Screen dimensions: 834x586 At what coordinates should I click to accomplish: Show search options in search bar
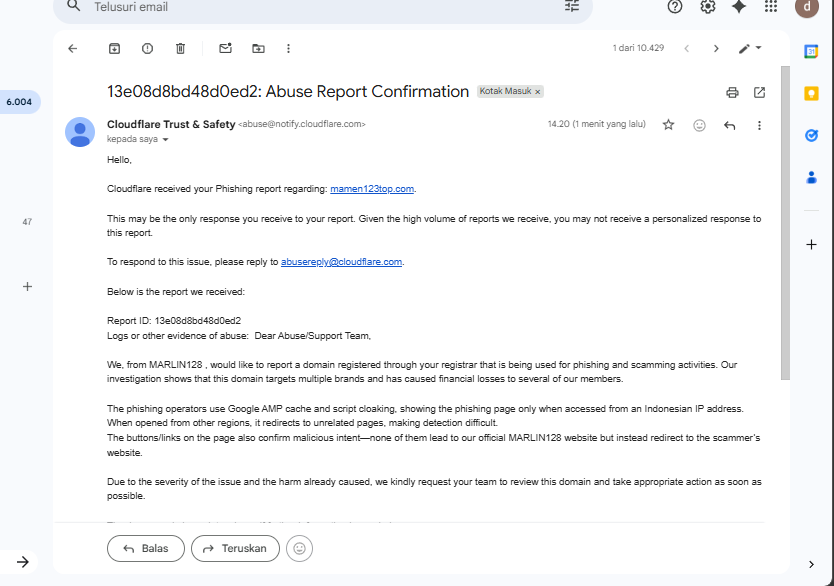pos(572,6)
